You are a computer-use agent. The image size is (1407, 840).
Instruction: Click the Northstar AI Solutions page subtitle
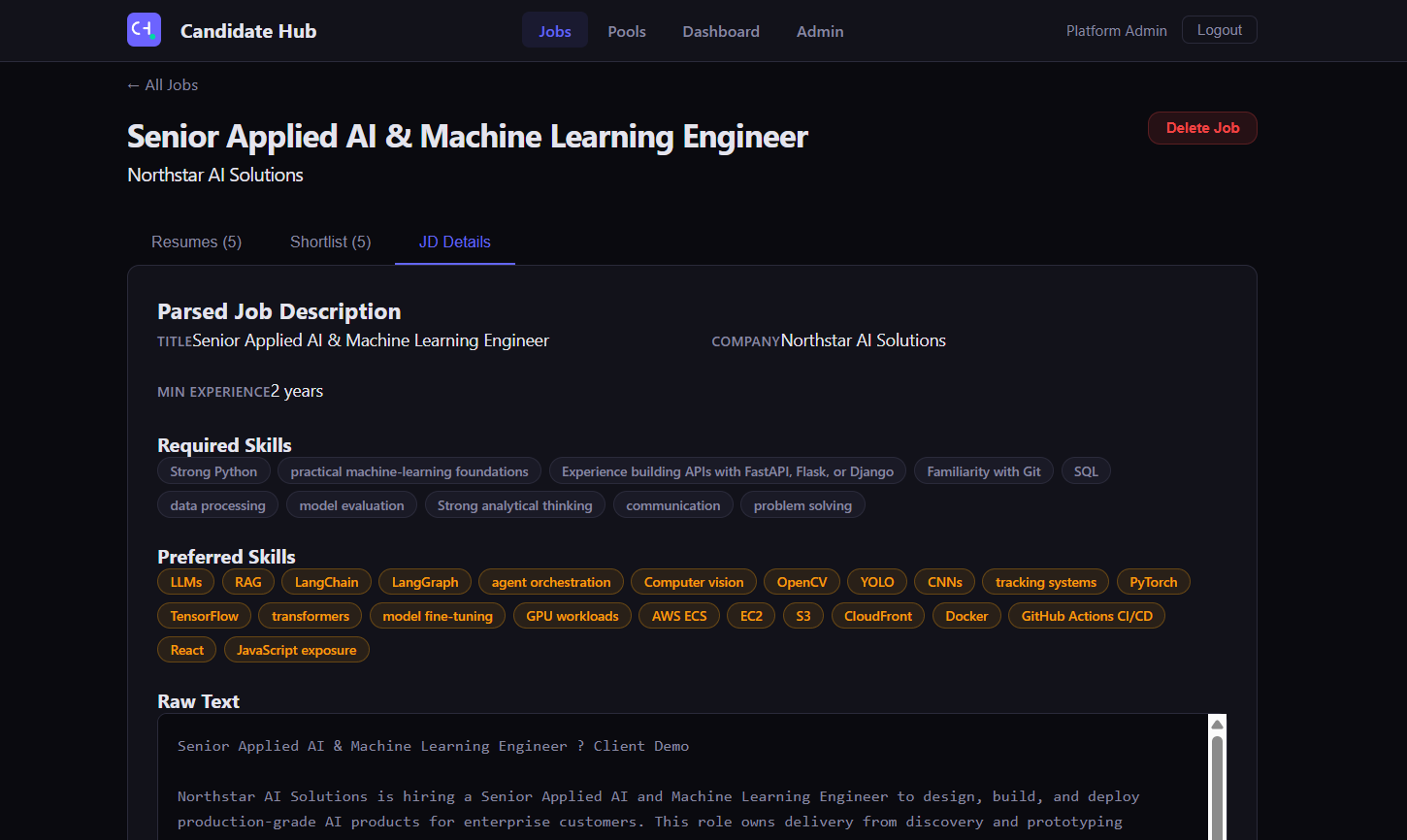(x=215, y=175)
